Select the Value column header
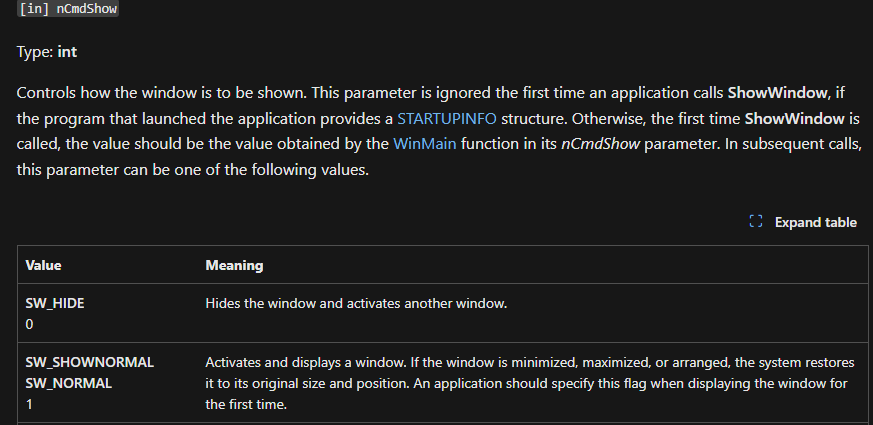This screenshot has width=873, height=425. coord(43,265)
